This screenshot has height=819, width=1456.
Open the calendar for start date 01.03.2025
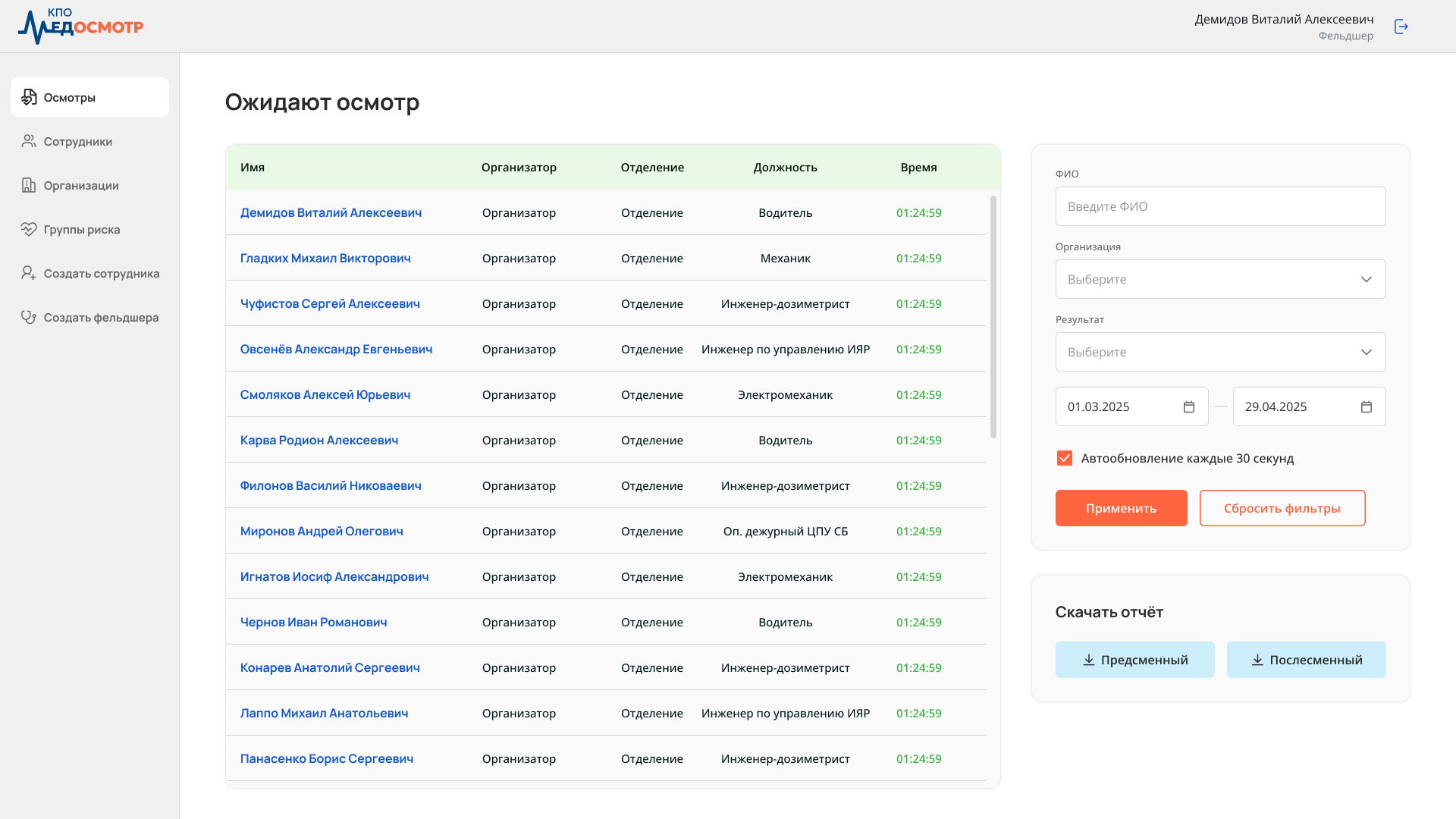1189,406
